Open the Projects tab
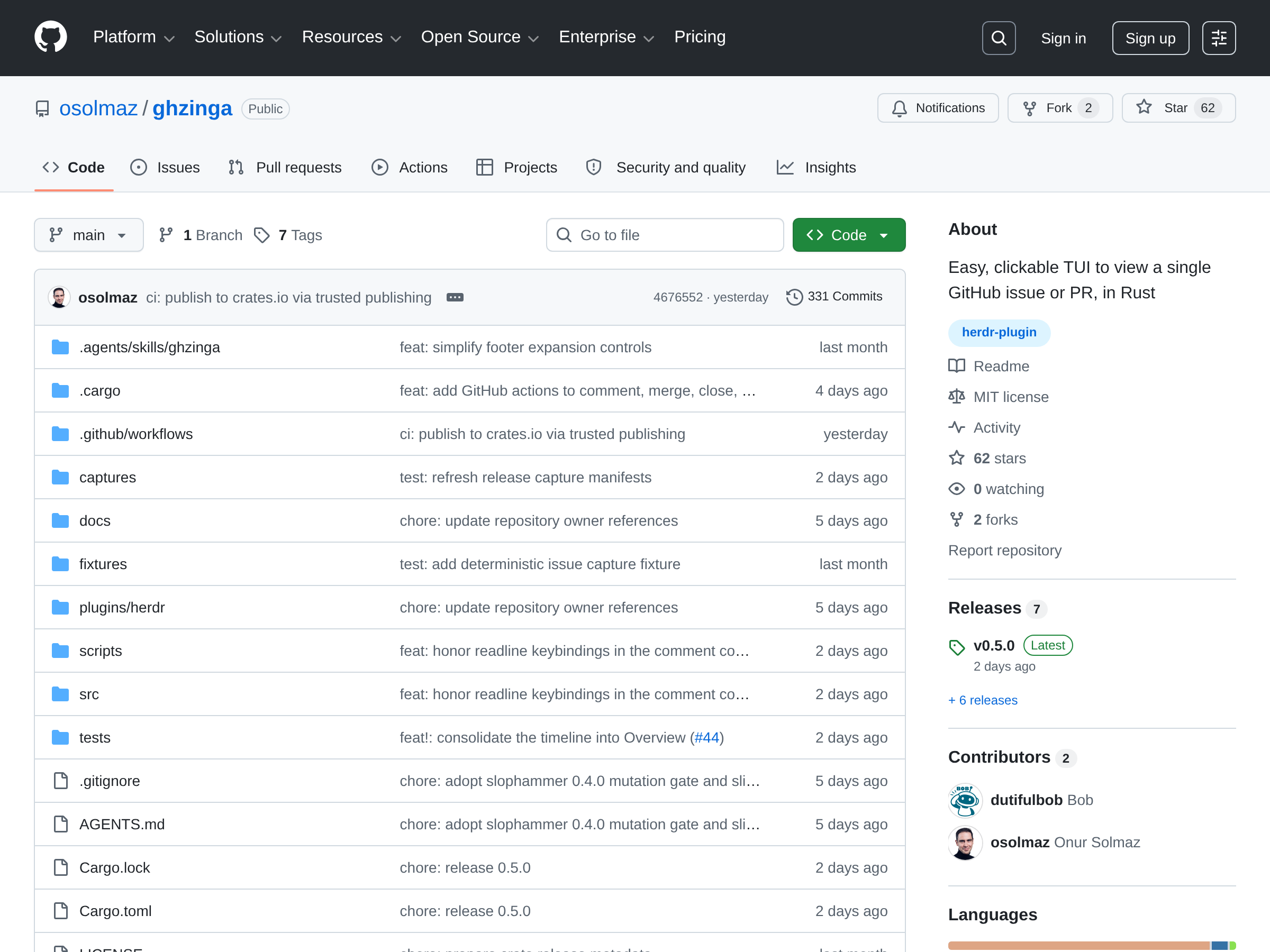Screen dimensions: 1270x952 (516, 168)
